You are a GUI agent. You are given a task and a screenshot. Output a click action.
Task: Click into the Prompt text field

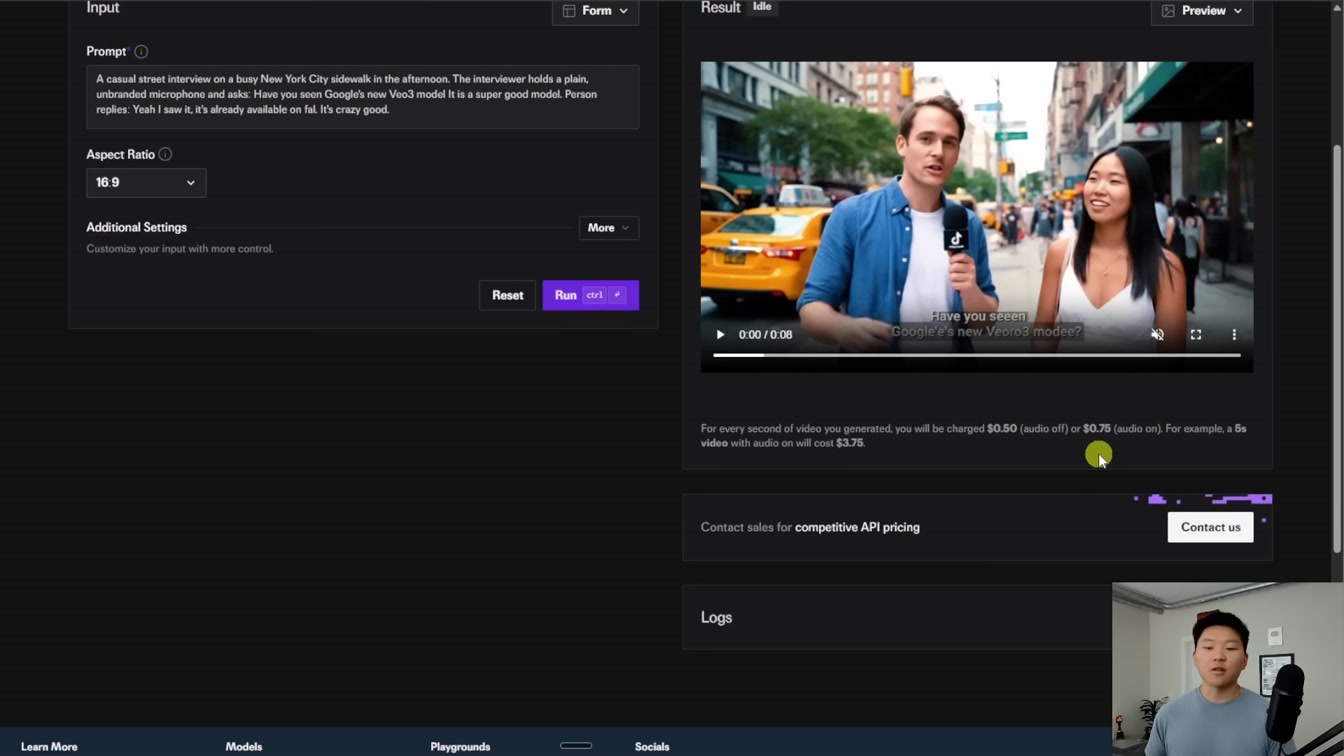pyautogui.click(x=362, y=97)
